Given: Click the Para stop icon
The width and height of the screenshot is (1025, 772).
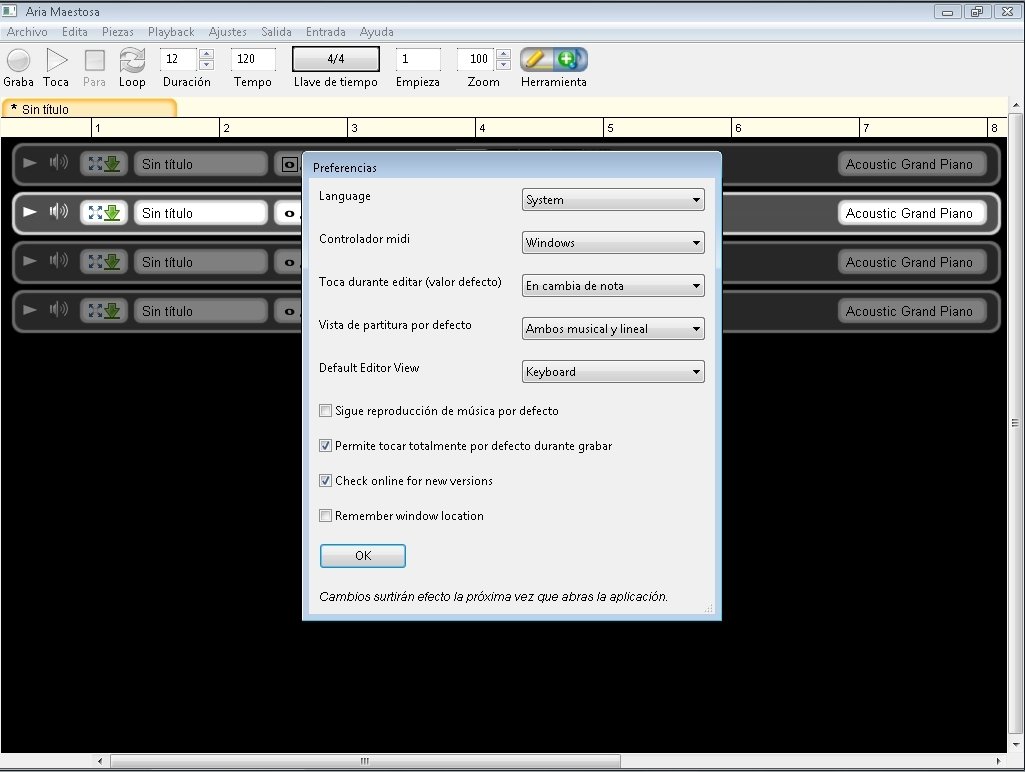Looking at the screenshot, I should 95,60.
